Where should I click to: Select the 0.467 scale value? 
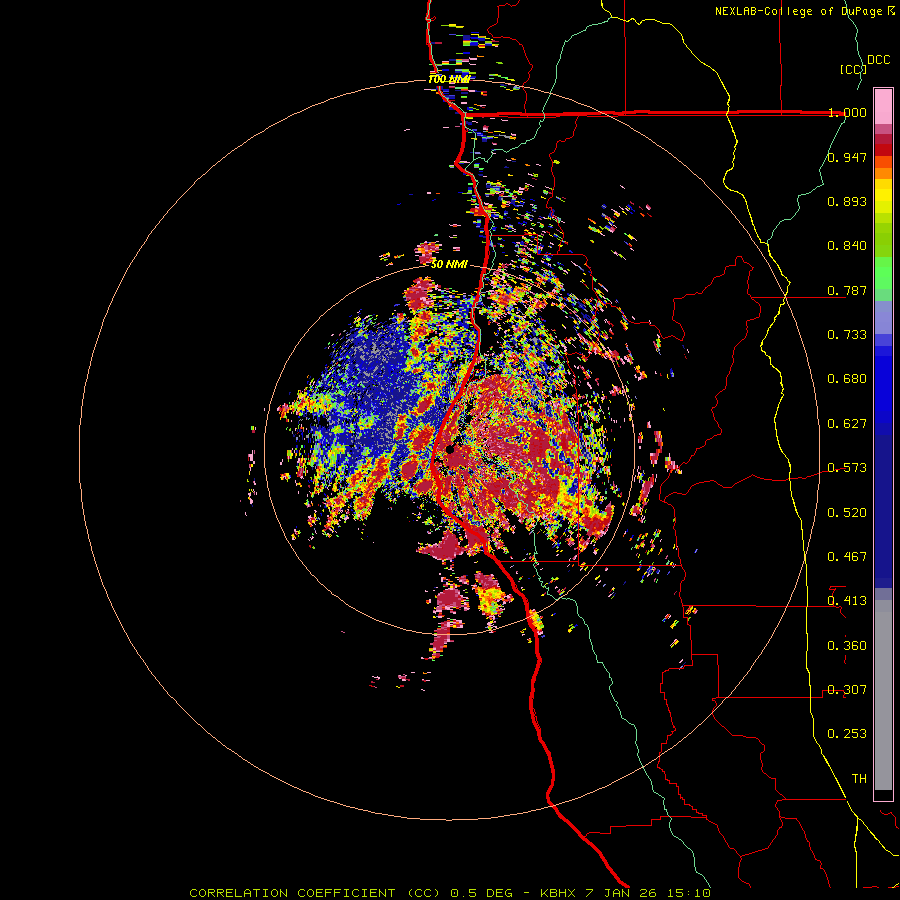pos(847,557)
